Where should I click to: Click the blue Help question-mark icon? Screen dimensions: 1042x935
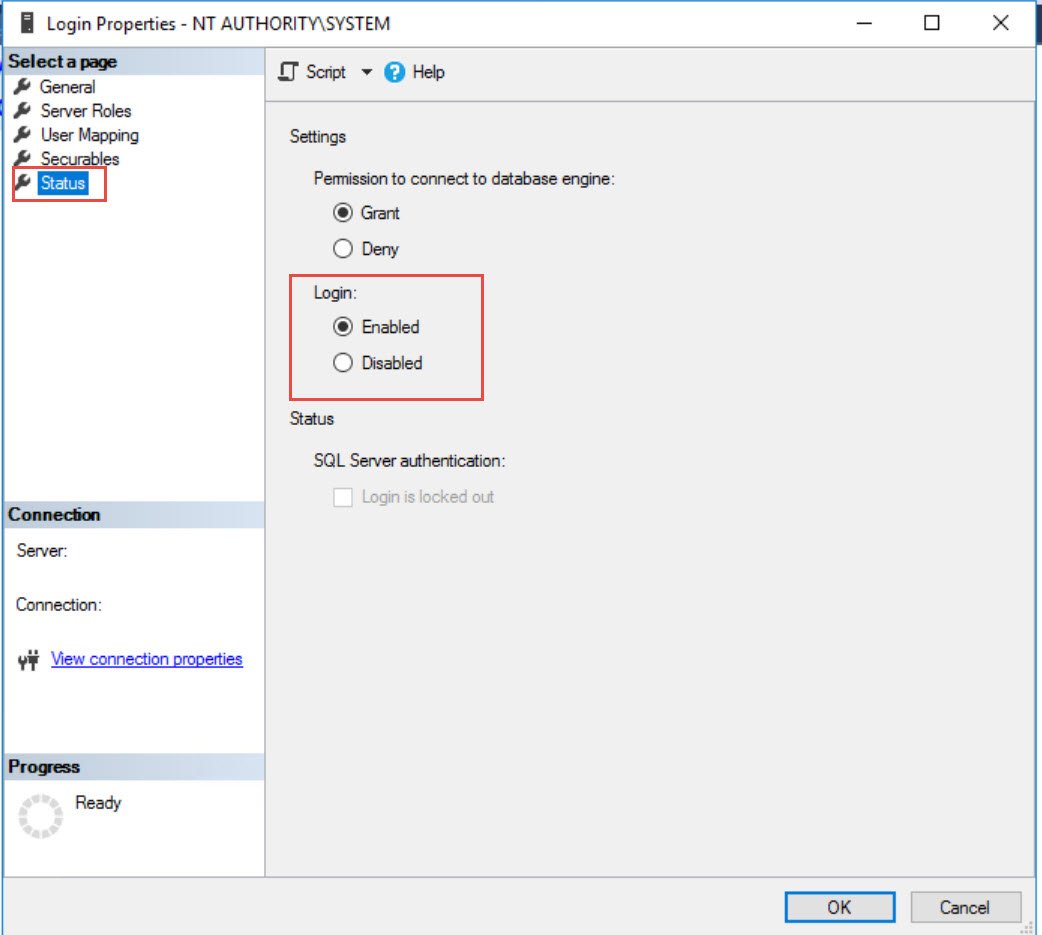(394, 72)
